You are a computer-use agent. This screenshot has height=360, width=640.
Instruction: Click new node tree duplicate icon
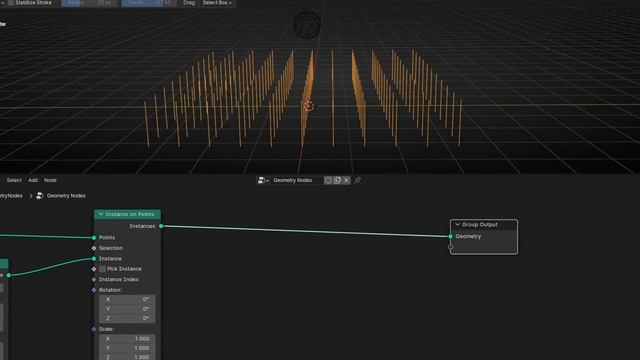(338, 180)
